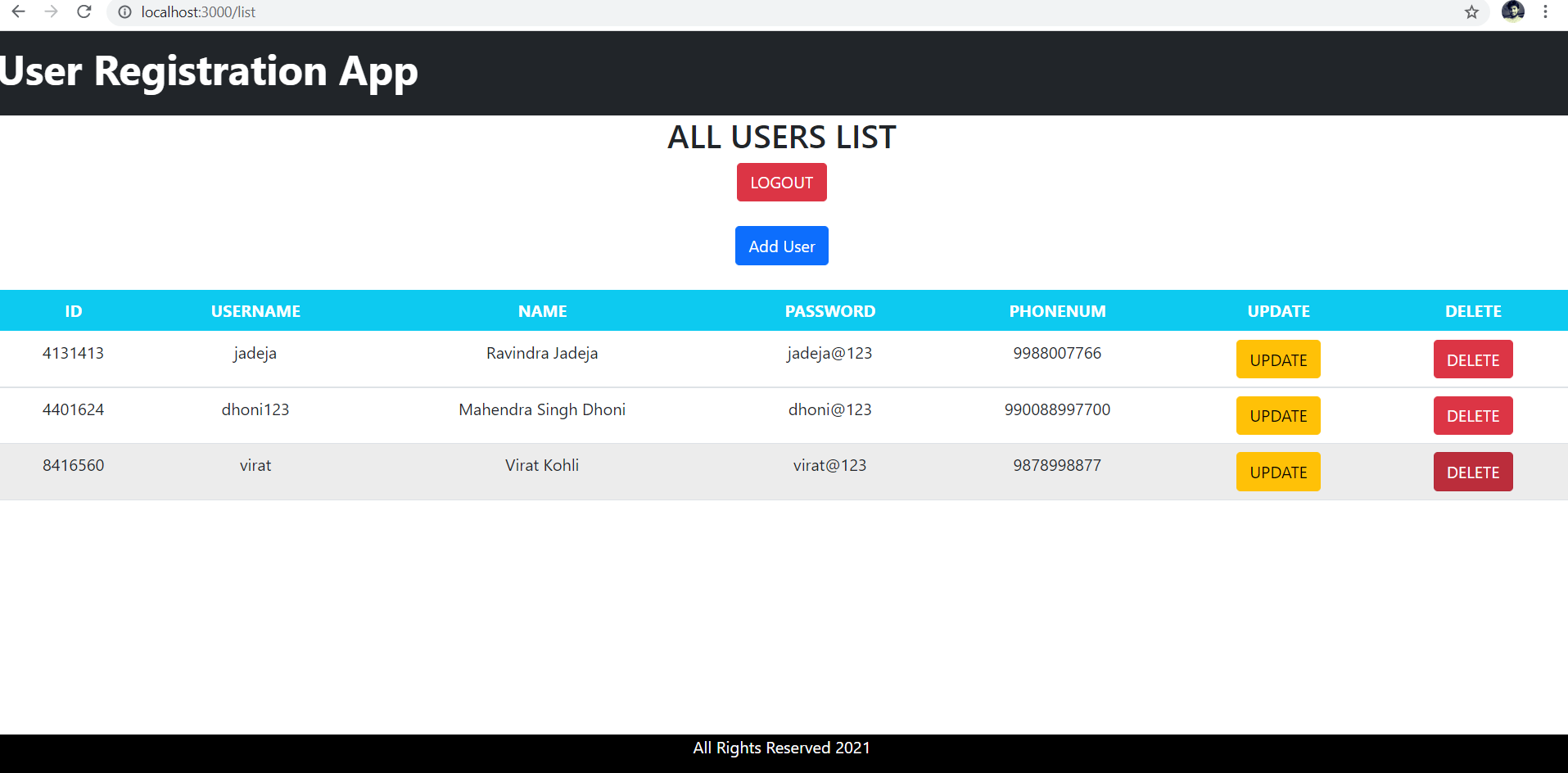Image resolution: width=1568 pixels, height=773 pixels.
Task: Open the browser three-dot menu
Action: pos(1545,11)
